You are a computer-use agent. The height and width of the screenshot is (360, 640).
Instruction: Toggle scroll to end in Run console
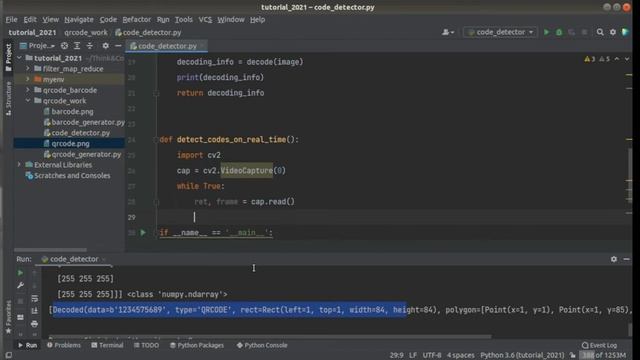tap(34, 311)
